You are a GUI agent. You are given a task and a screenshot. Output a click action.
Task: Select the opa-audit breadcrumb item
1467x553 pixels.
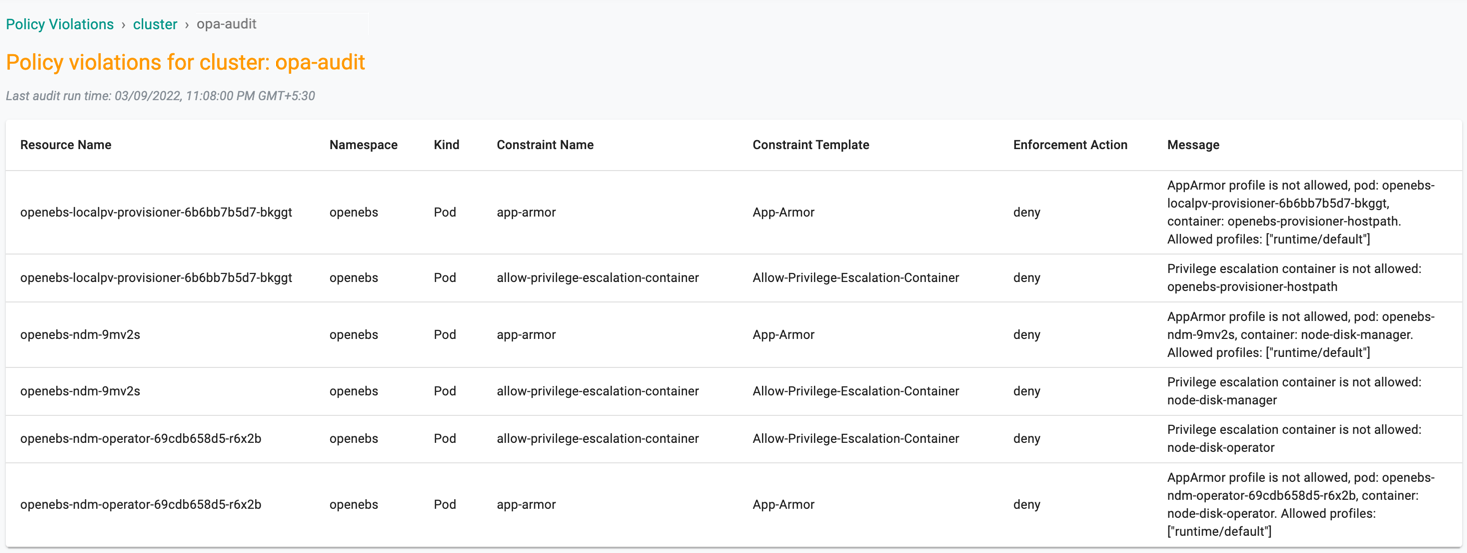pyautogui.click(x=226, y=24)
